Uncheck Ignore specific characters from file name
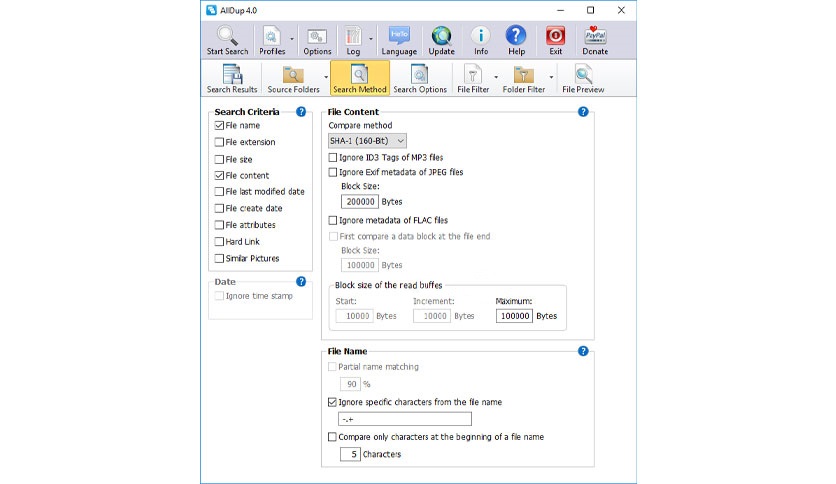Screen dimensions: 836x484 tap(334, 402)
